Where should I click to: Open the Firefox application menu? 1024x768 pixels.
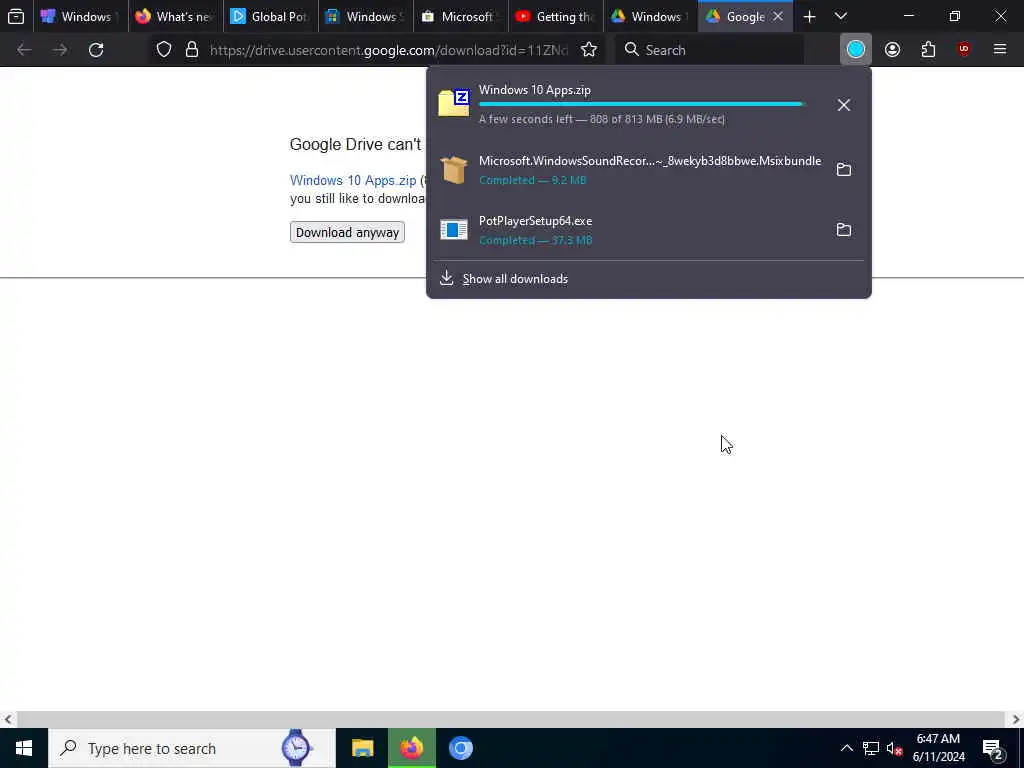[x=1000, y=50]
